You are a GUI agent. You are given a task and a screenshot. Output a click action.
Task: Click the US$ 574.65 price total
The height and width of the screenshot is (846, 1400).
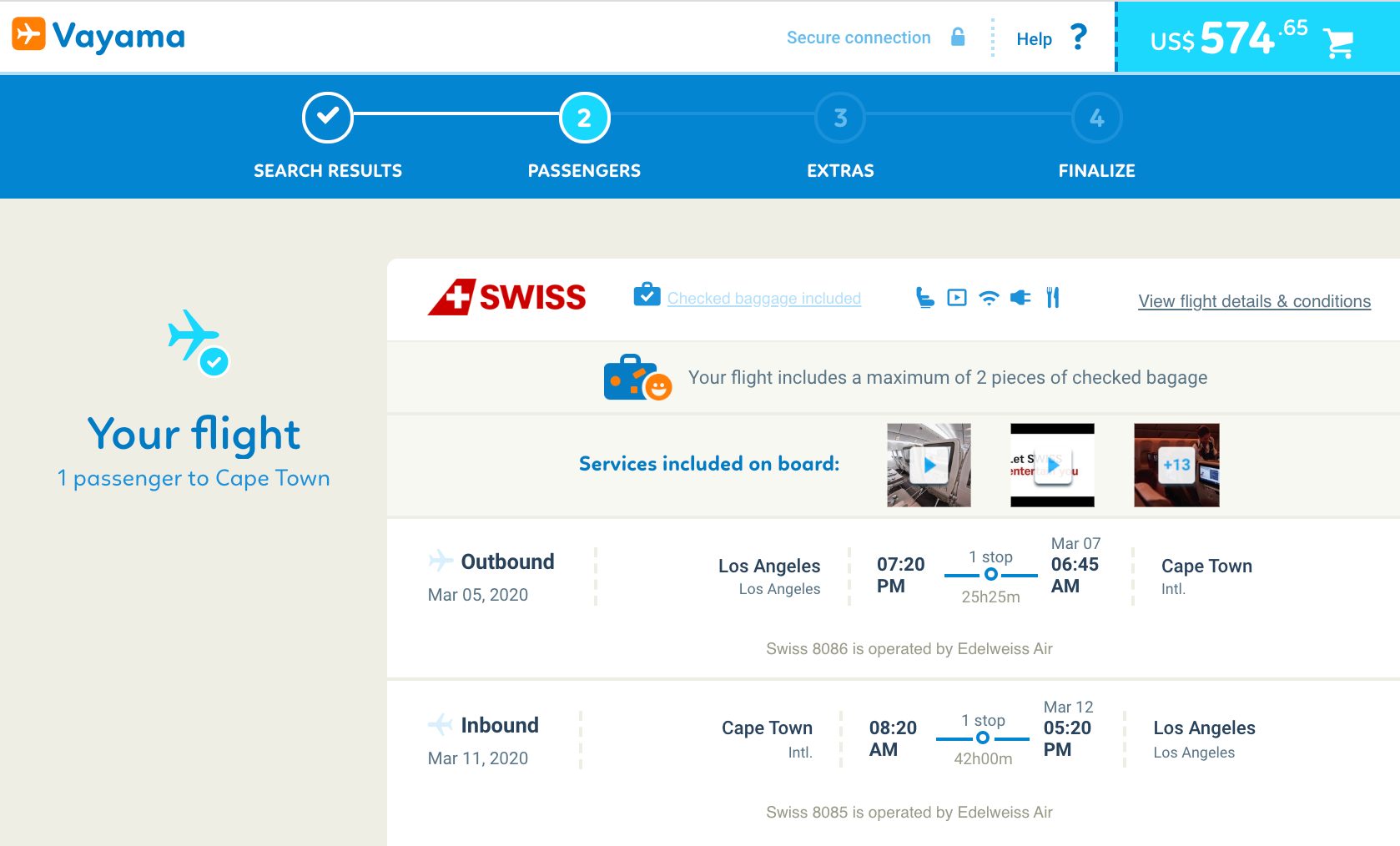coord(1229,38)
